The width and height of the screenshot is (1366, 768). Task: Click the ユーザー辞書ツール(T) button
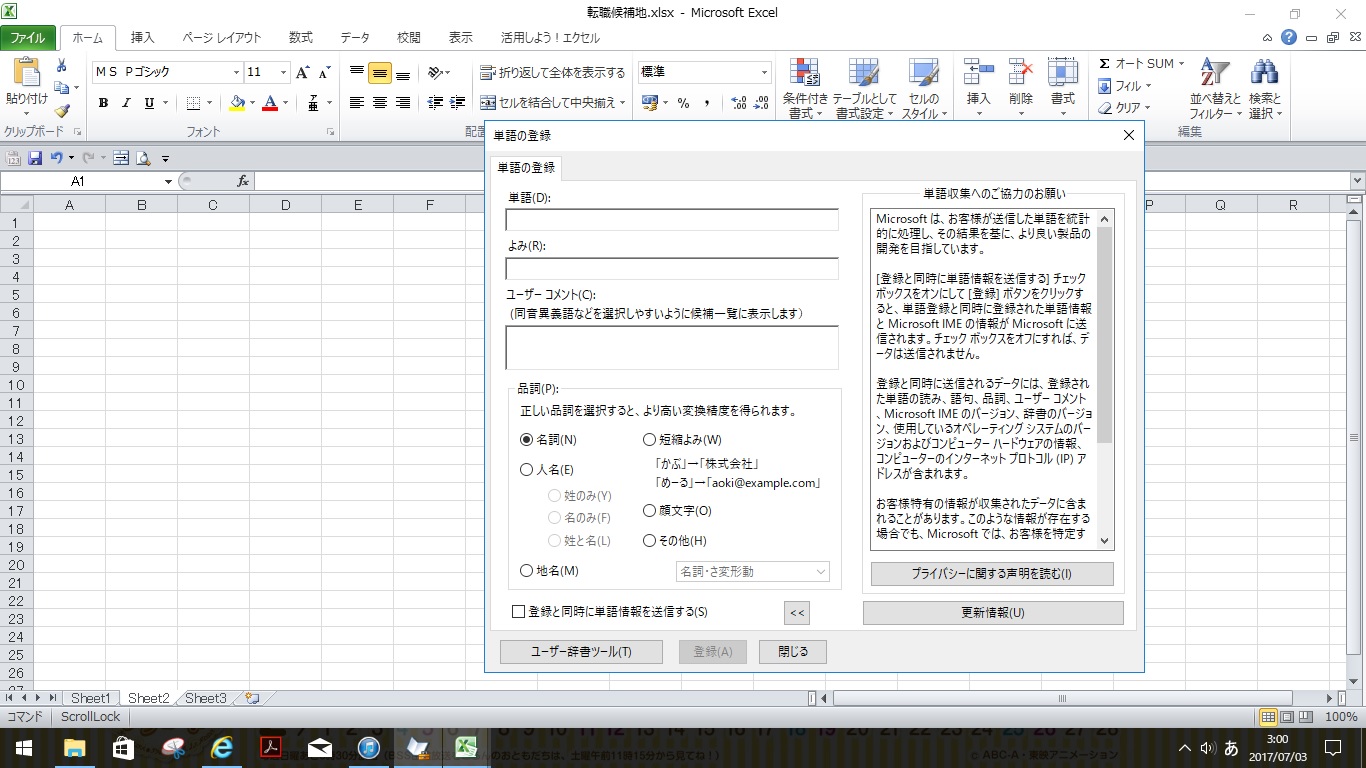click(x=581, y=652)
